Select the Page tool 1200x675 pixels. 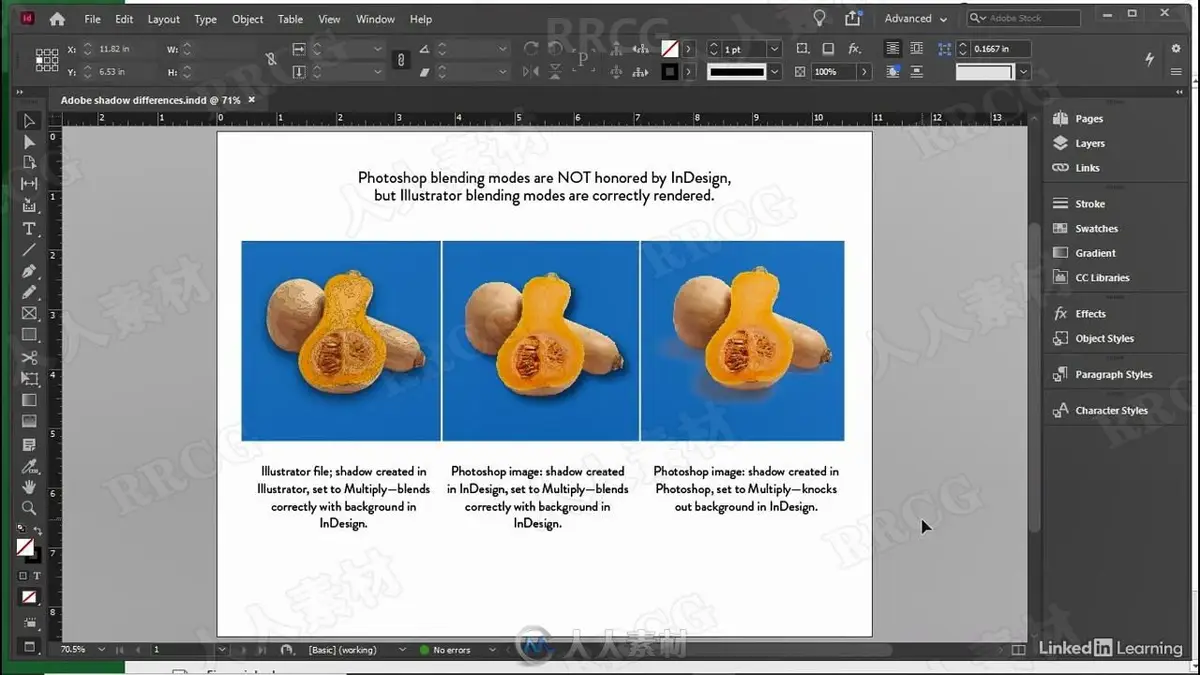29,163
